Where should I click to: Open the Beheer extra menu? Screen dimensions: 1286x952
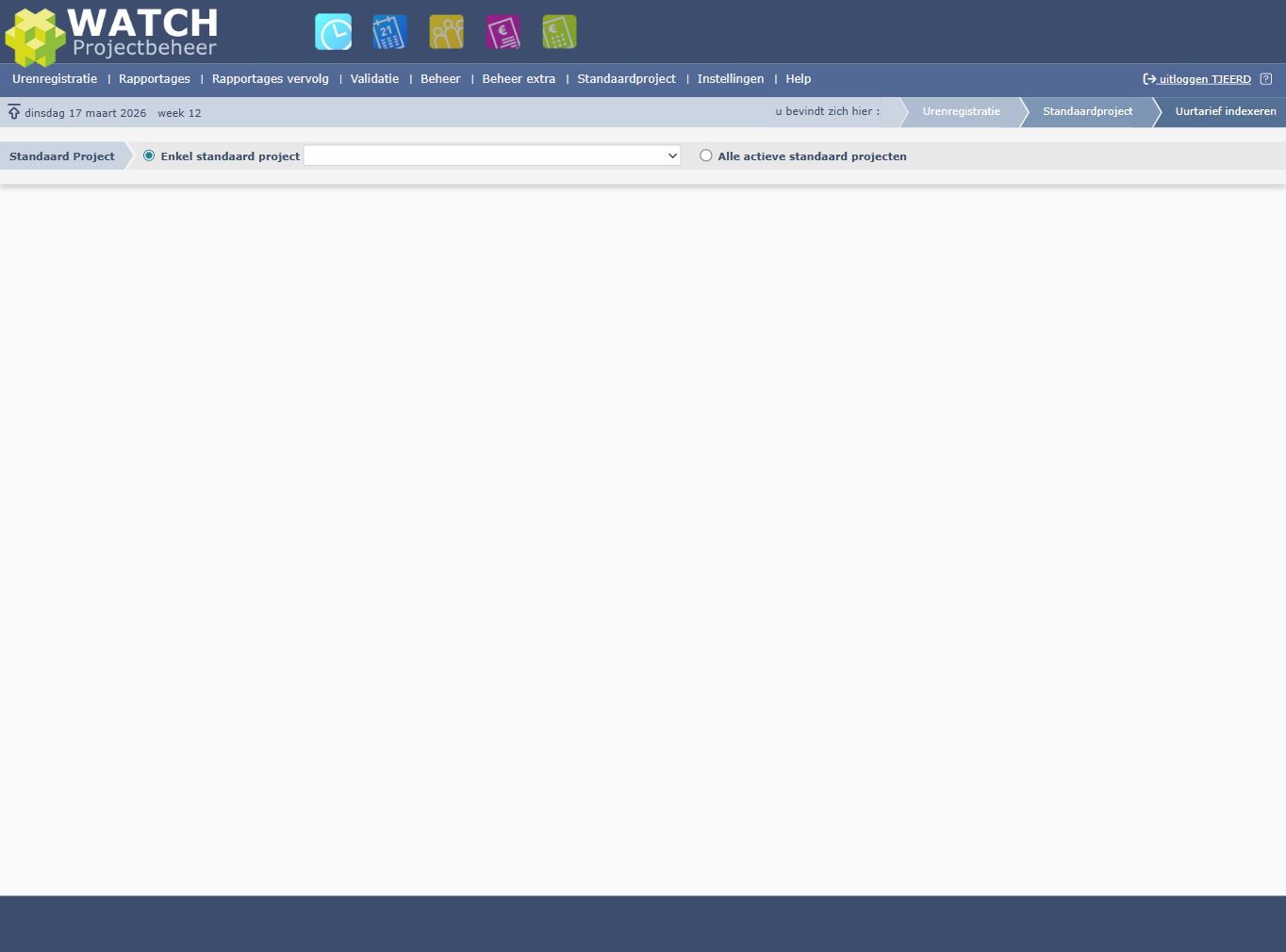coord(519,79)
